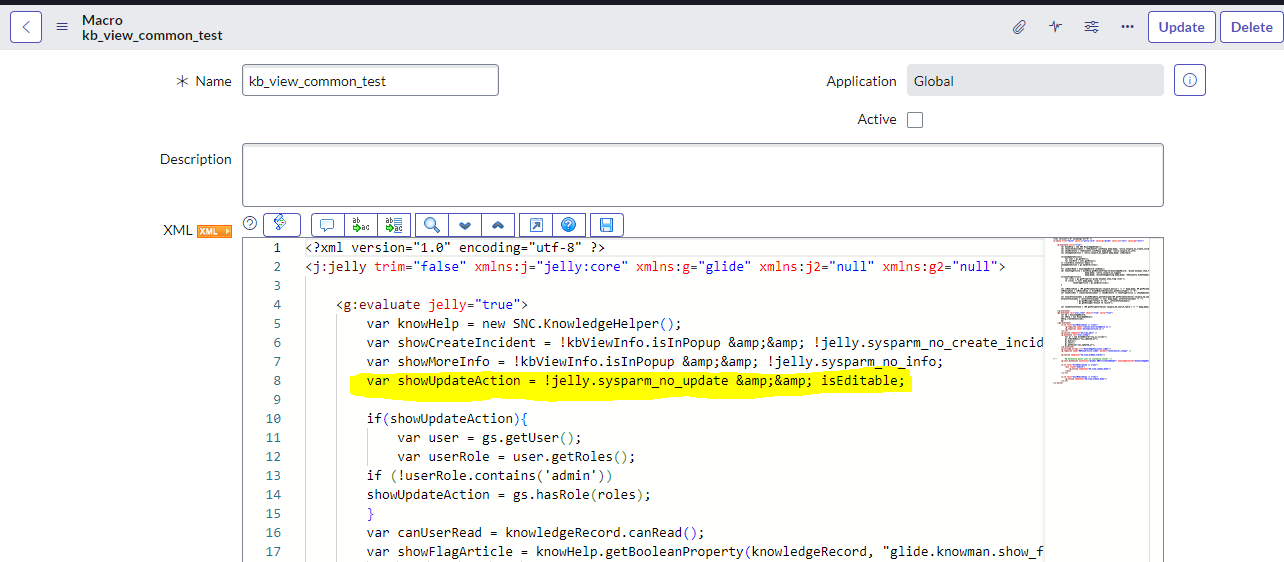Viewport: 1284px width, 562px height.
Task: Toggle the Active checkbox
Action: coord(915,120)
